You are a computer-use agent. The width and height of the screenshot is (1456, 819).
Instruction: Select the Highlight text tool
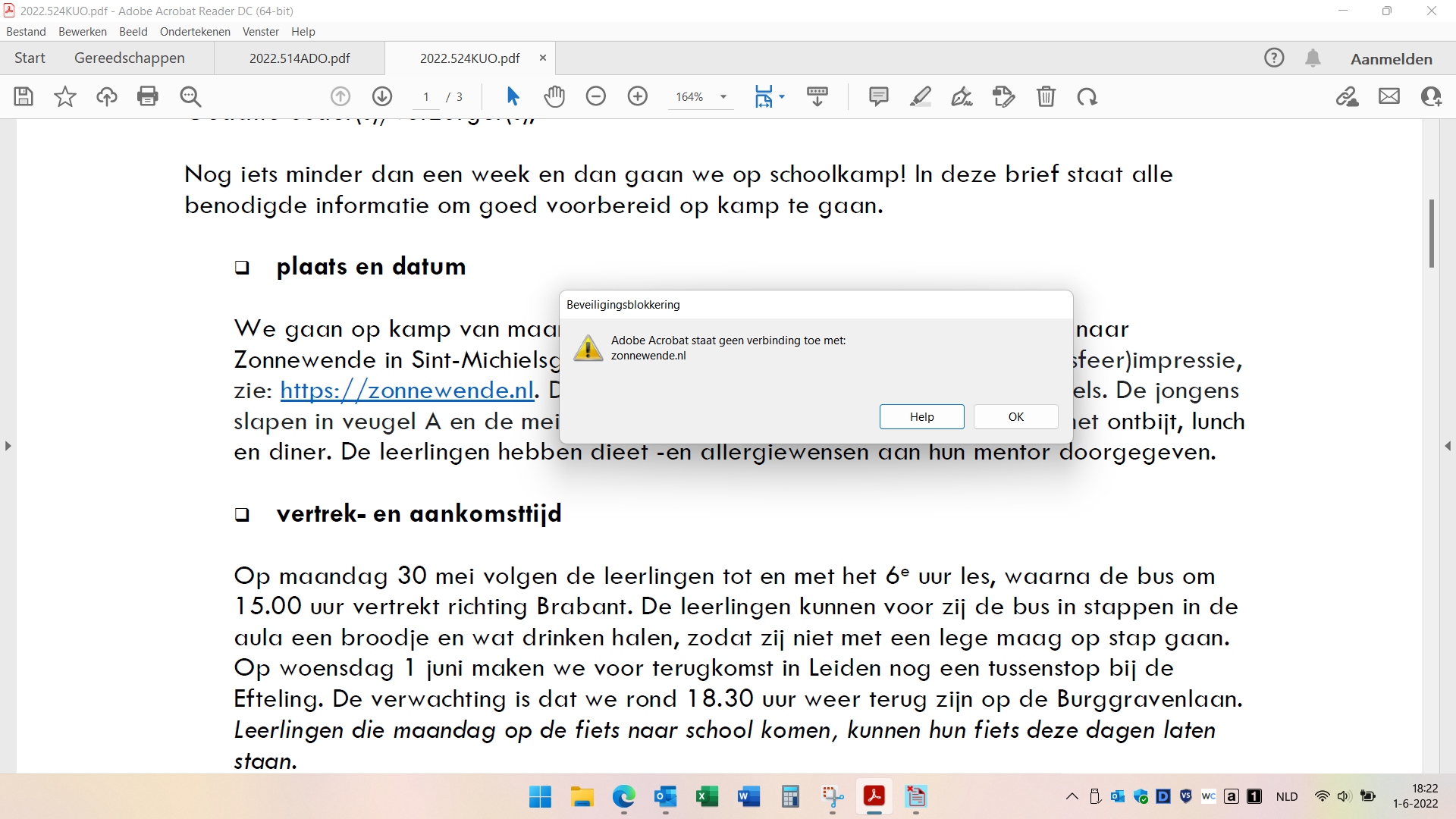[x=920, y=96]
